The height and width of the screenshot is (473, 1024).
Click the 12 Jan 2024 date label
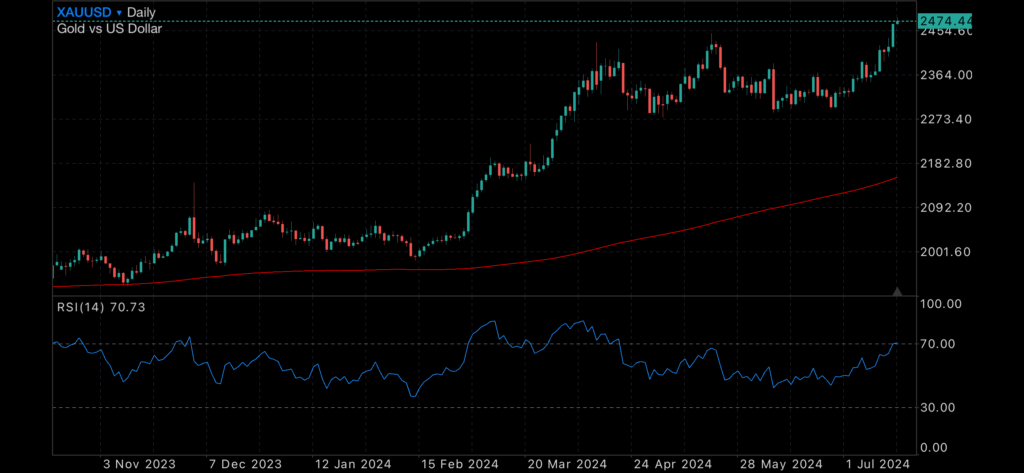pos(352,464)
